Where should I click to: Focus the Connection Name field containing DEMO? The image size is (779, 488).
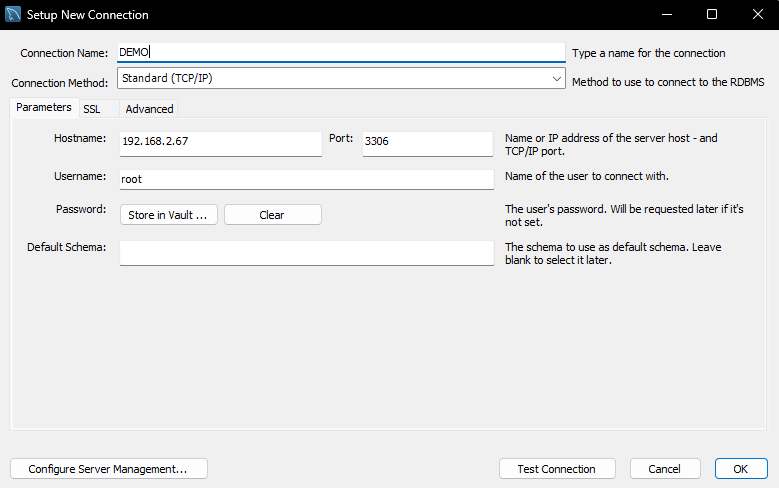coord(340,53)
